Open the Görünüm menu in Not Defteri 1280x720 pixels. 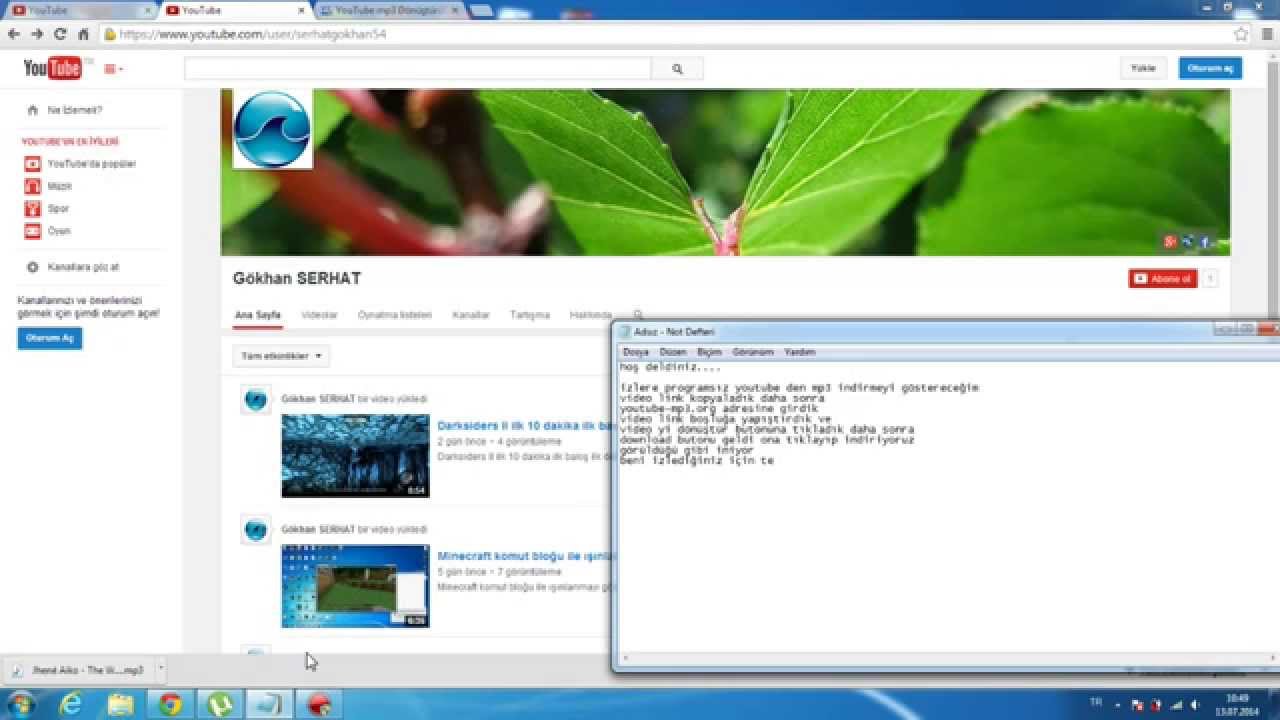(753, 352)
